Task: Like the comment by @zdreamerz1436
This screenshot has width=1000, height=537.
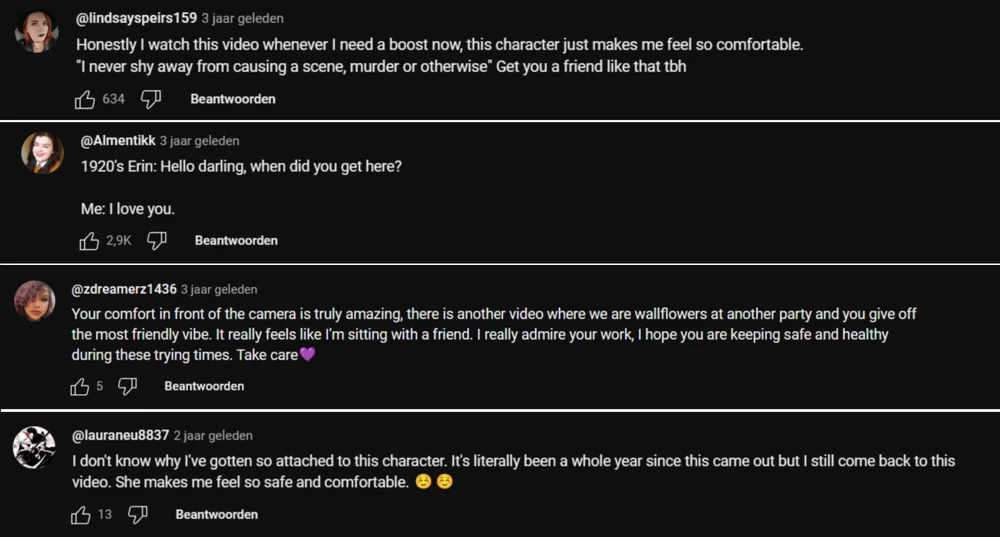Action: (x=80, y=386)
